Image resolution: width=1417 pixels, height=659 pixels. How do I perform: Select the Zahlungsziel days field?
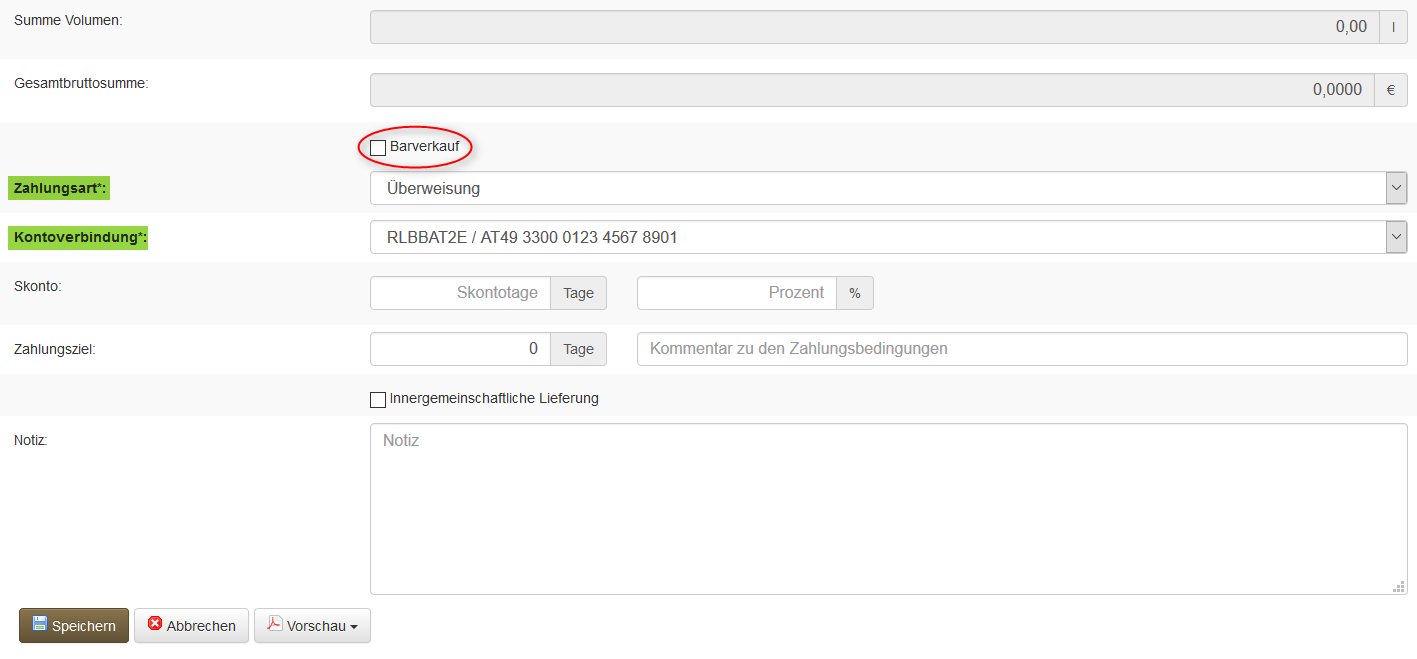click(x=460, y=349)
